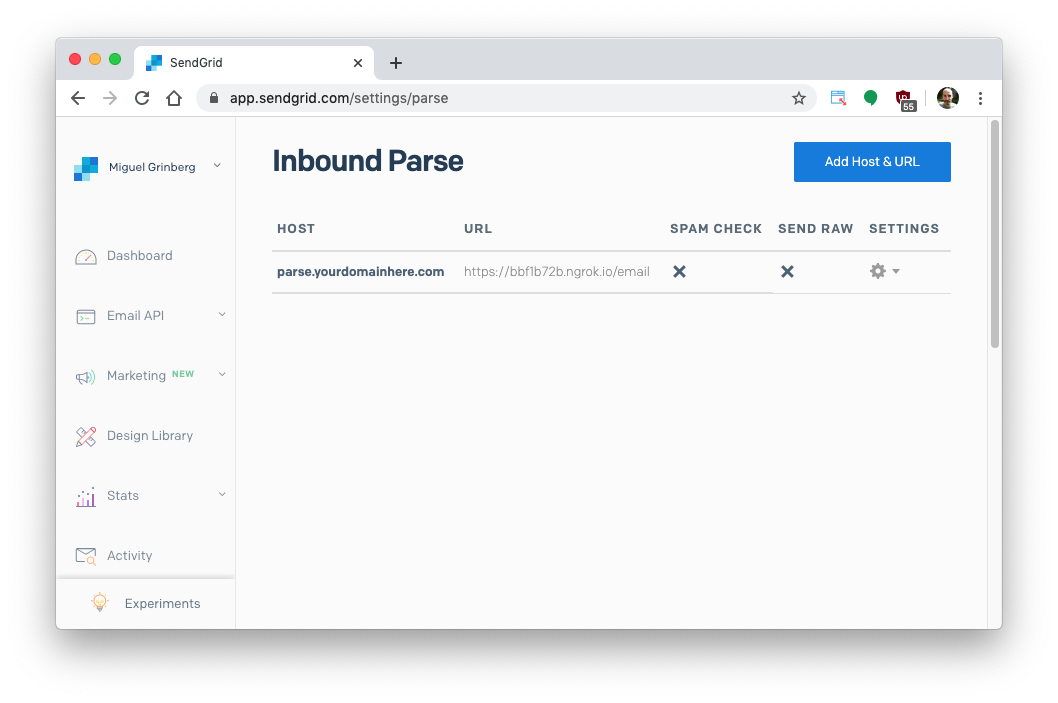Expand the Miguel Grinberg account menu

coord(217,166)
